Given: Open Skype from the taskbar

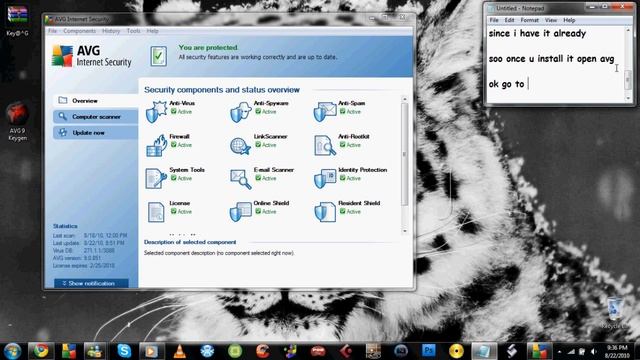Looking at the screenshot, I should click(x=124, y=351).
